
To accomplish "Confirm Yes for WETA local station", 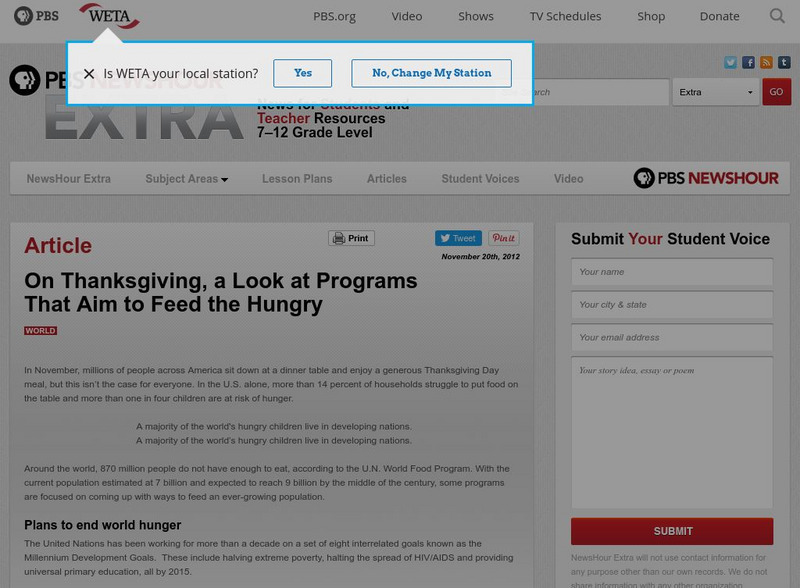I will pyautogui.click(x=303, y=73).
